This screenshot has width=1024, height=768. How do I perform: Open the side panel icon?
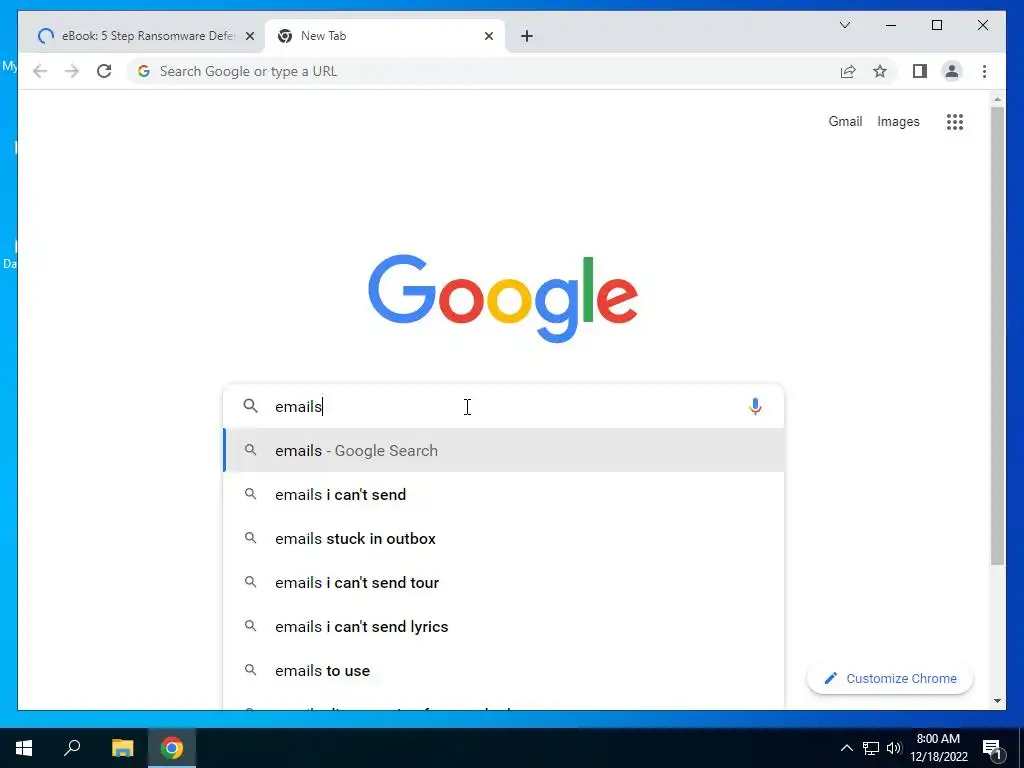[x=920, y=71]
